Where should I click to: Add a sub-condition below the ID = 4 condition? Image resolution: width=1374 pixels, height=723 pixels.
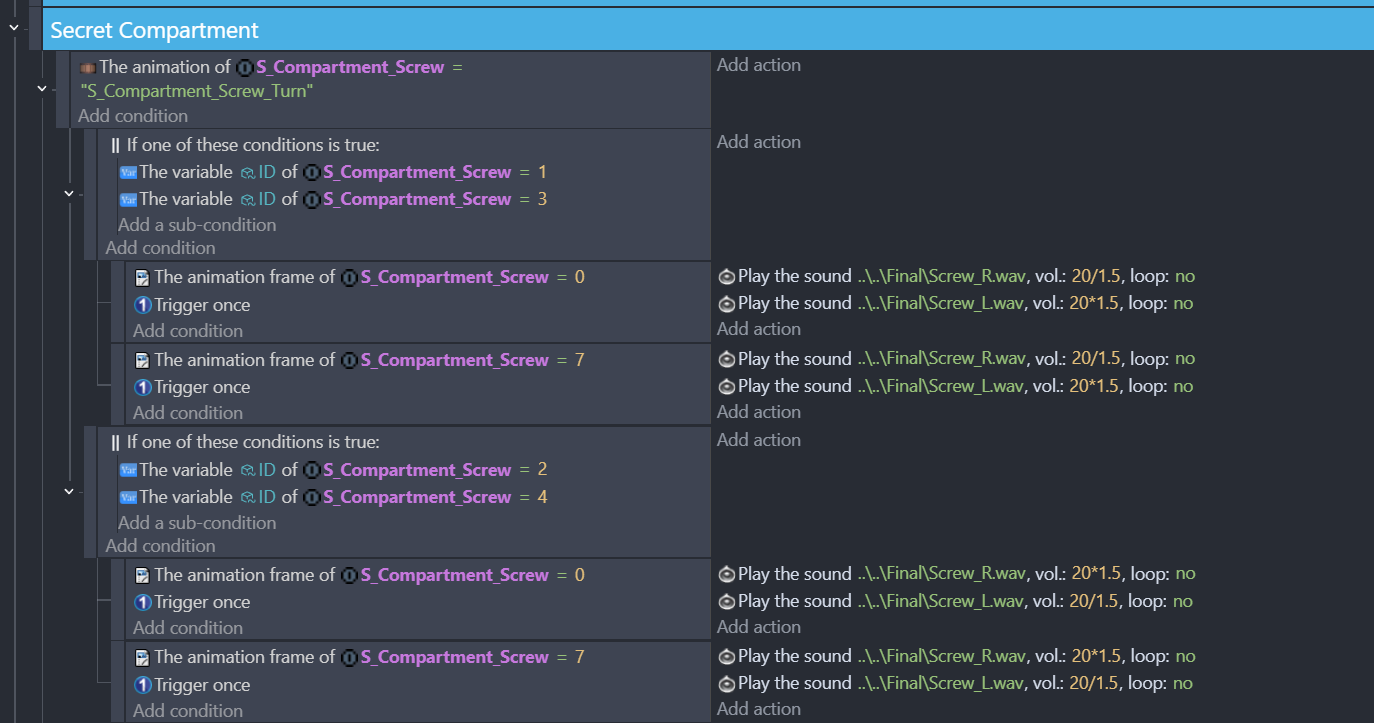tap(197, 523)
